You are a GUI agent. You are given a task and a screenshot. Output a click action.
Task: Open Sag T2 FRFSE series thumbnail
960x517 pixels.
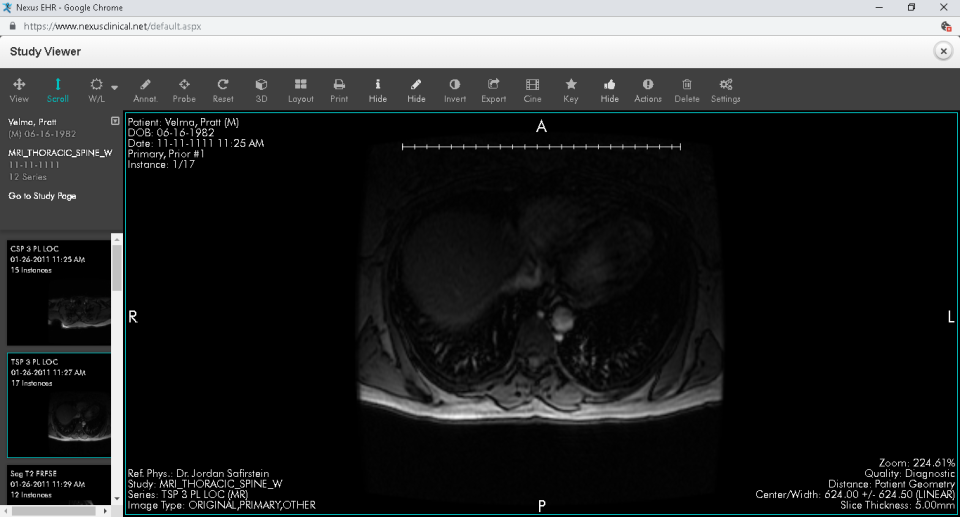click(x=59, y=485)
